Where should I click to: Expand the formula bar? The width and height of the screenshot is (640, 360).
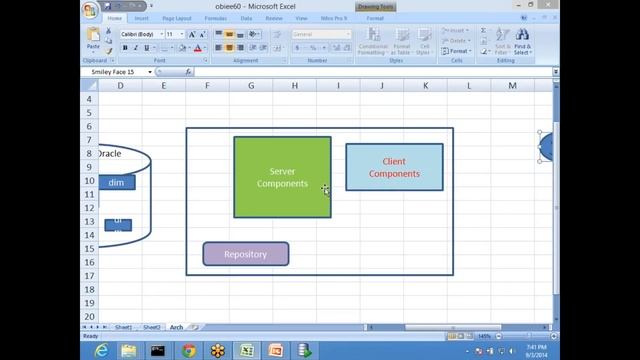[x=556, y=72]
